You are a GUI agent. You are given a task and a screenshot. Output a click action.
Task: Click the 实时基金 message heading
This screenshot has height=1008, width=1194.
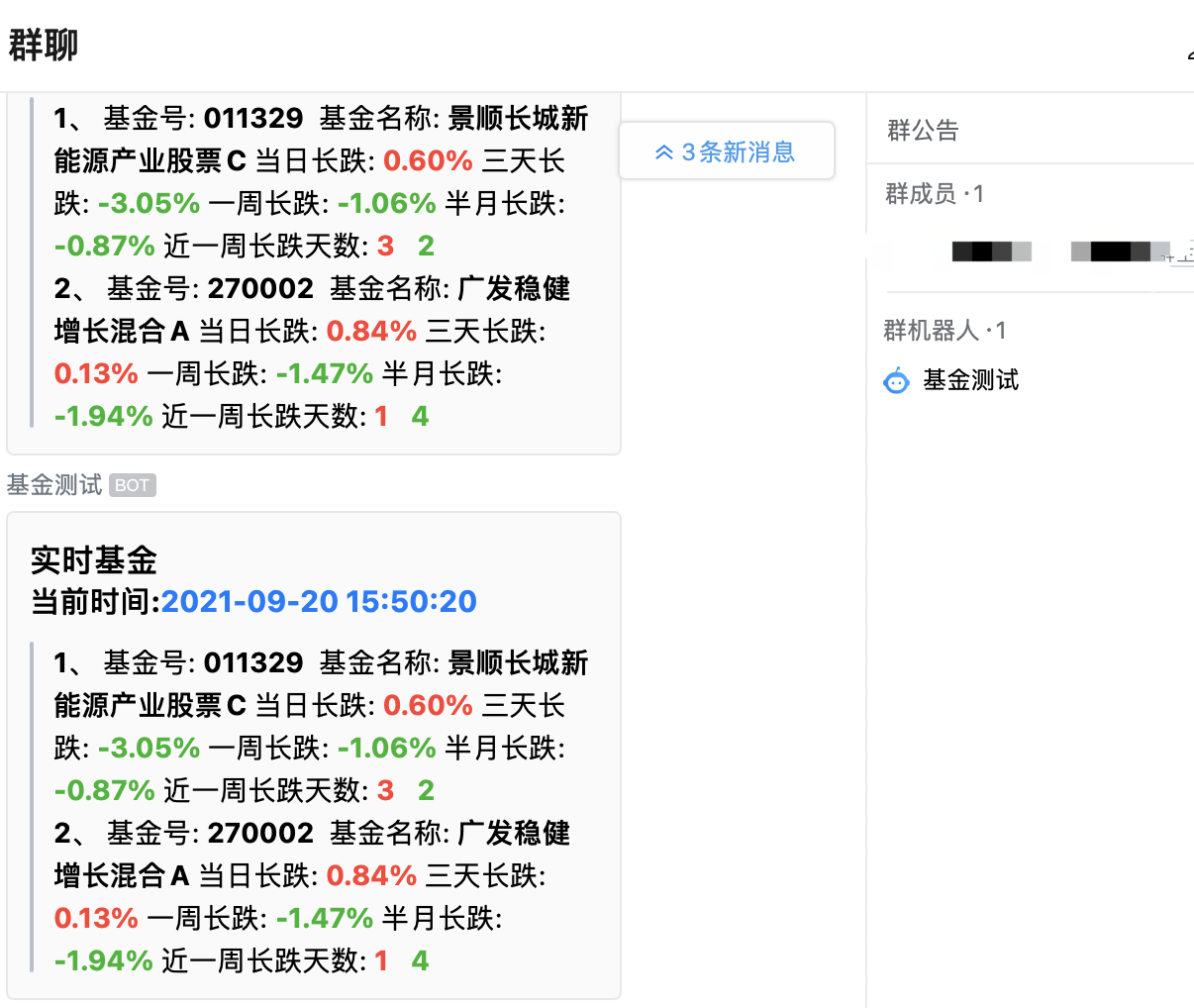(x=94, y=560)
